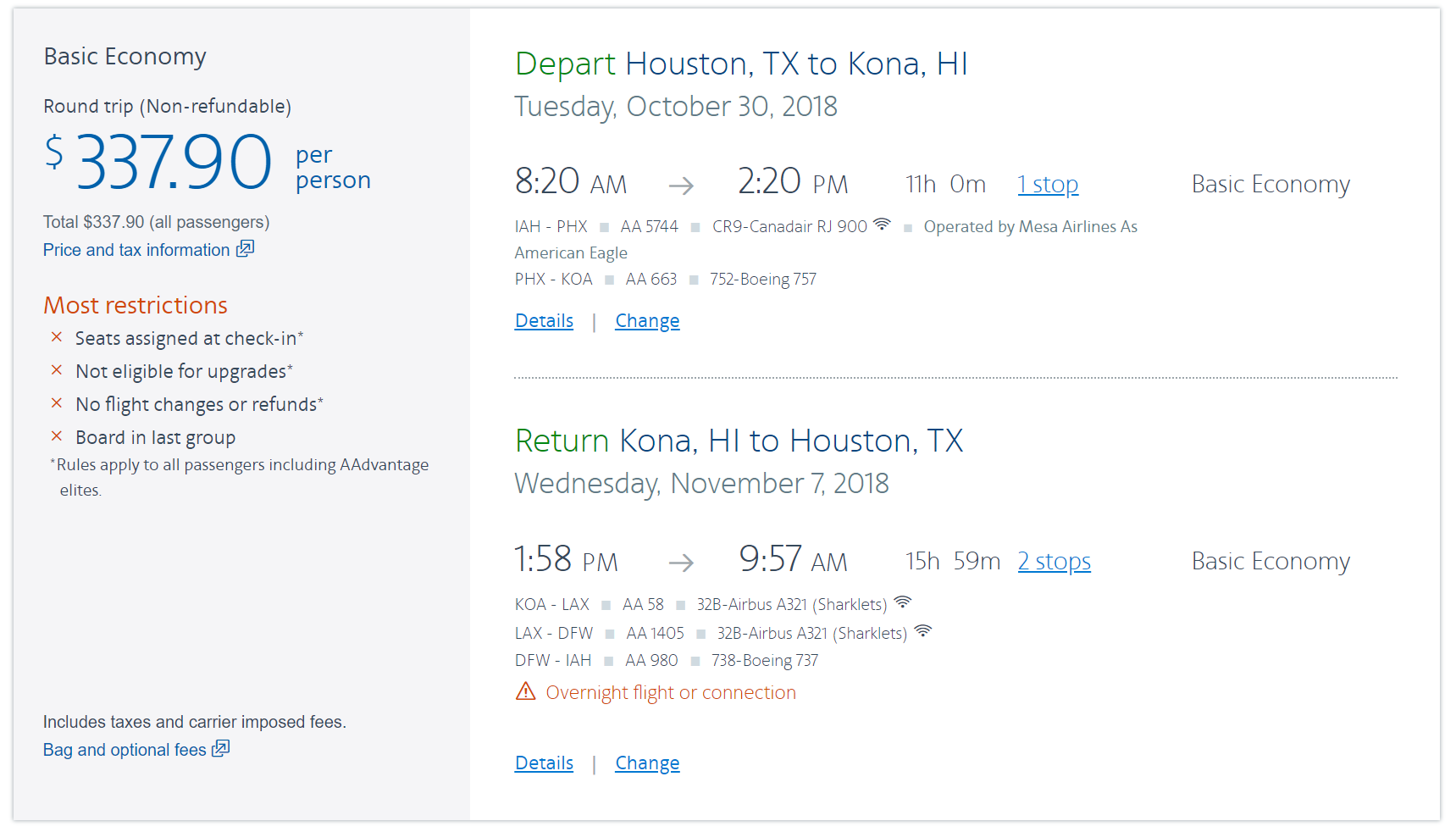This screenshot has height=832, width=1456.
Task: Open Price and tax information link
Action: (x=136, y=250)
